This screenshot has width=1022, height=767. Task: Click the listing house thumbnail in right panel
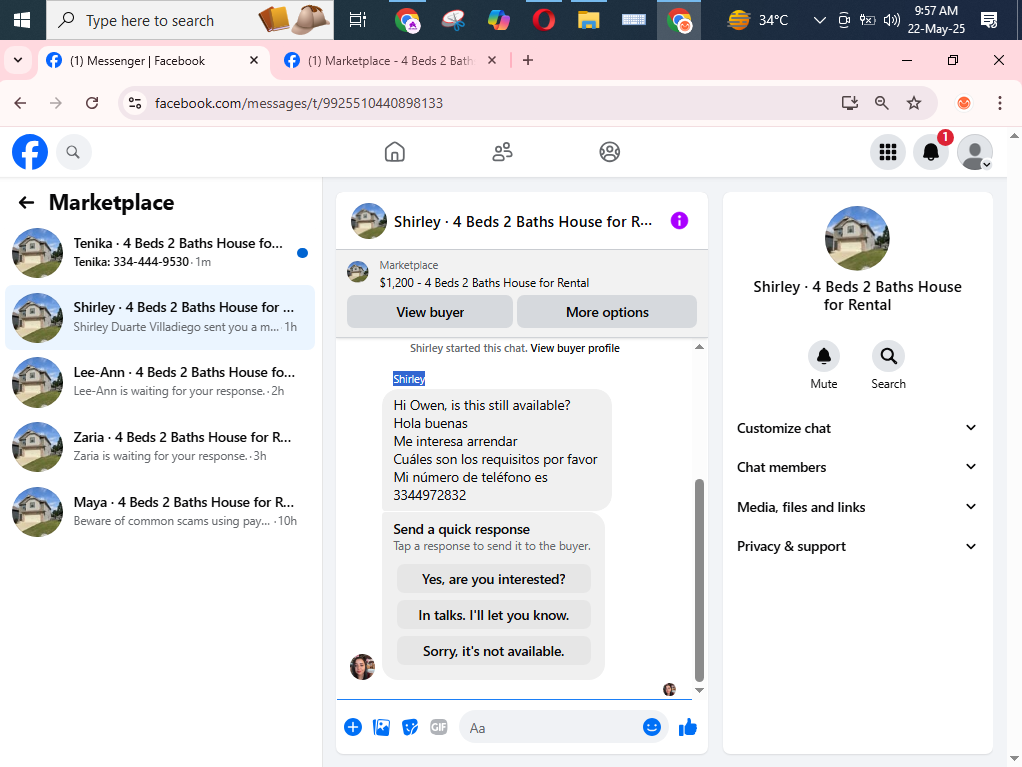pyautogui.click(x=857, y=238)
